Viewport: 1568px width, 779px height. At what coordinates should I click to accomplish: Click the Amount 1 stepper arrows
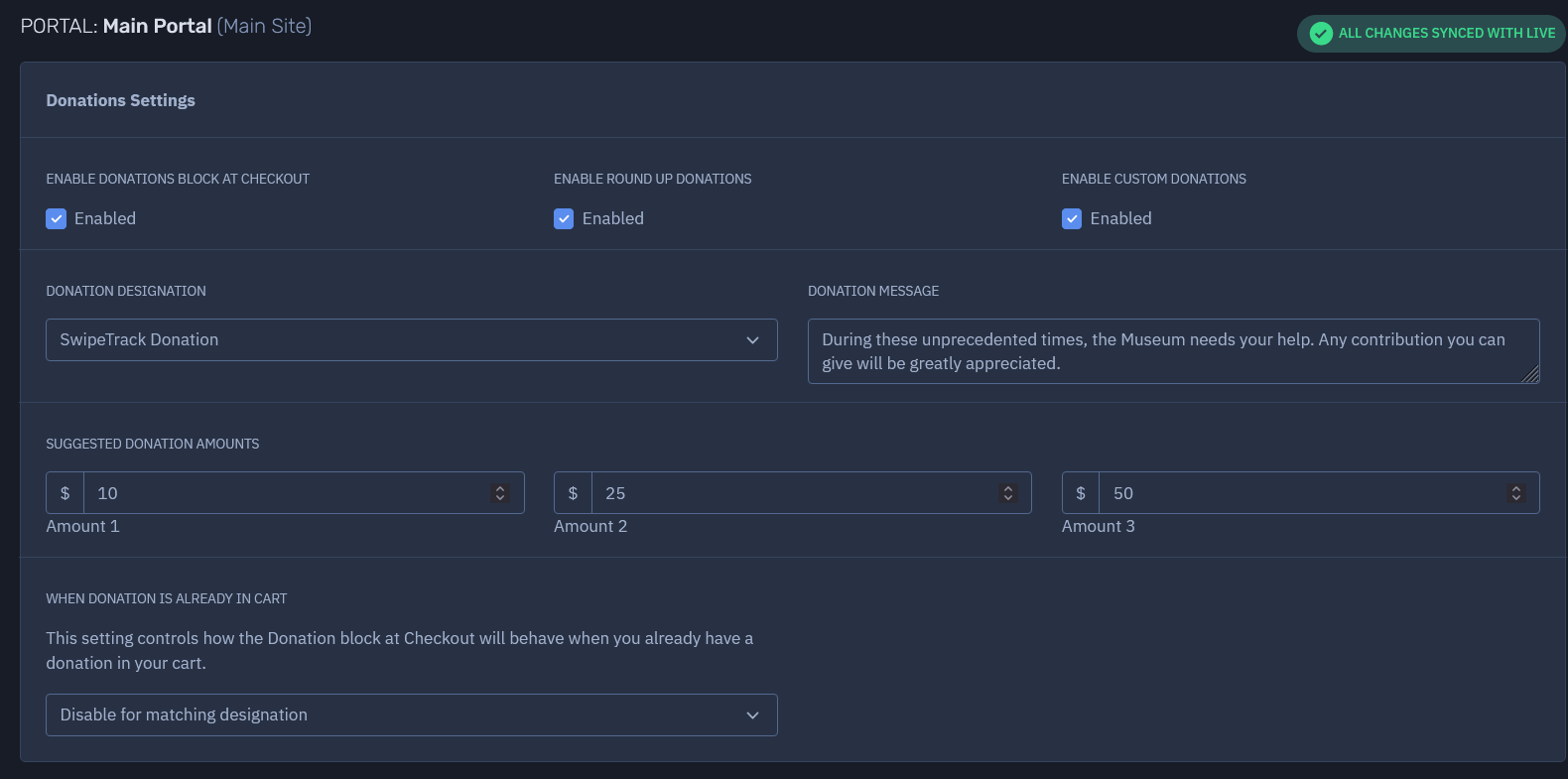click(x=500, y=493)
